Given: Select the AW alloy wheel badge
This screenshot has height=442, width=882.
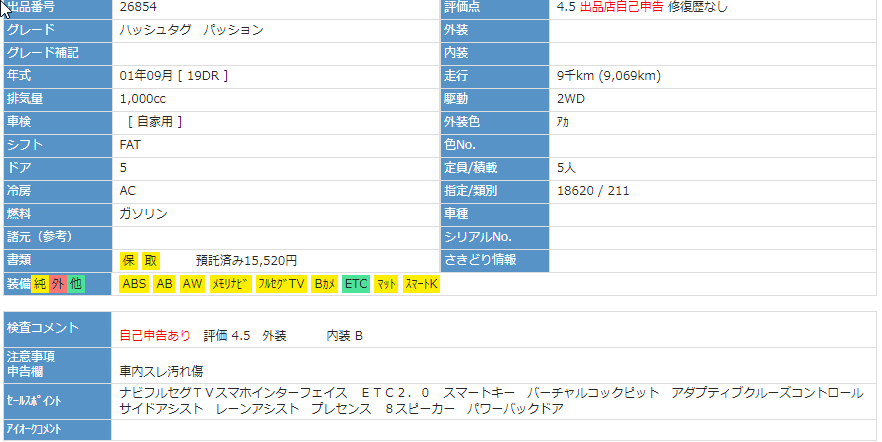Looking at the screenshot, I should click(x=193, y=284).
